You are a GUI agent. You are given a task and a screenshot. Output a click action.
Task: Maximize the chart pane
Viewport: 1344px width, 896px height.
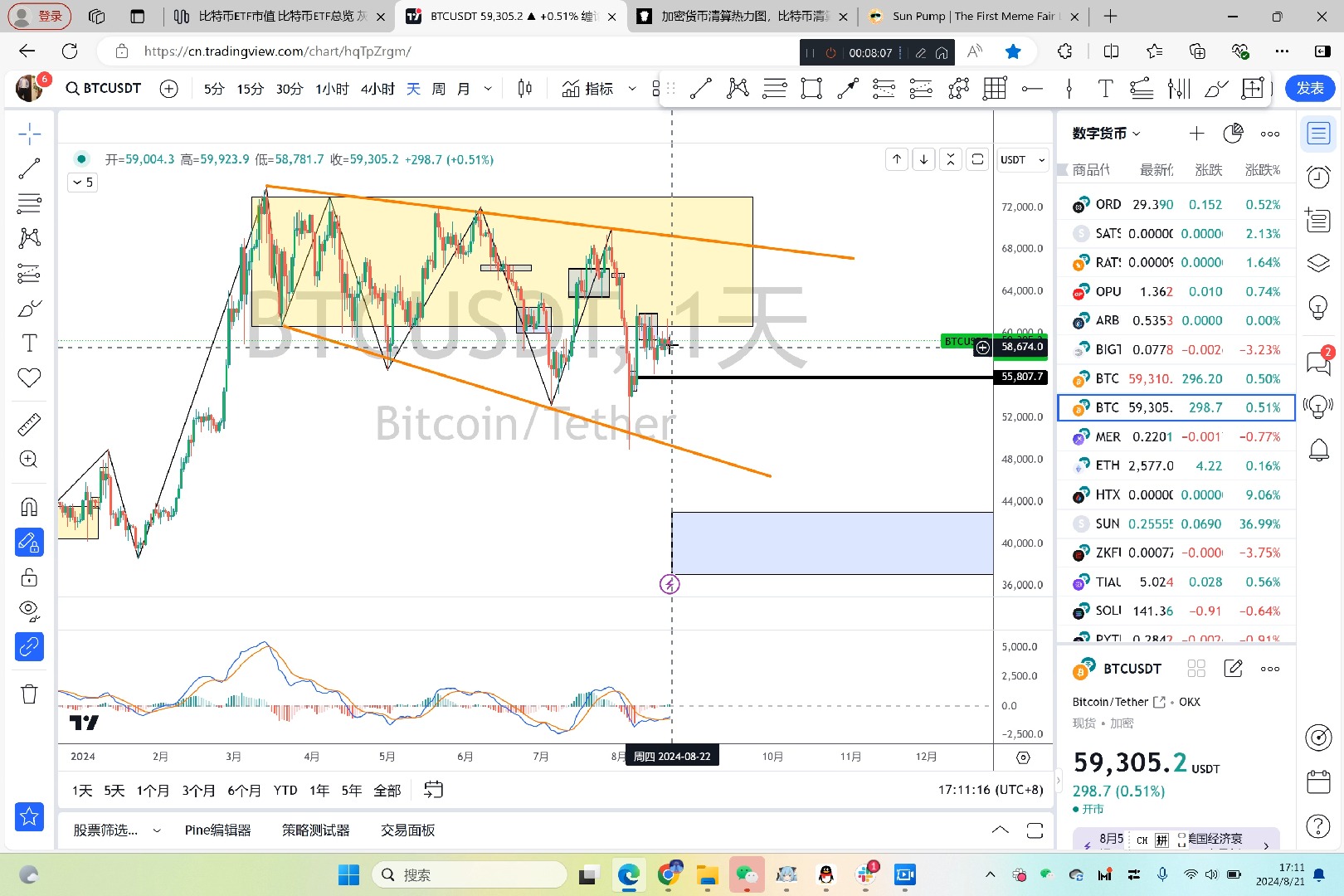click(x=977, y=159)
